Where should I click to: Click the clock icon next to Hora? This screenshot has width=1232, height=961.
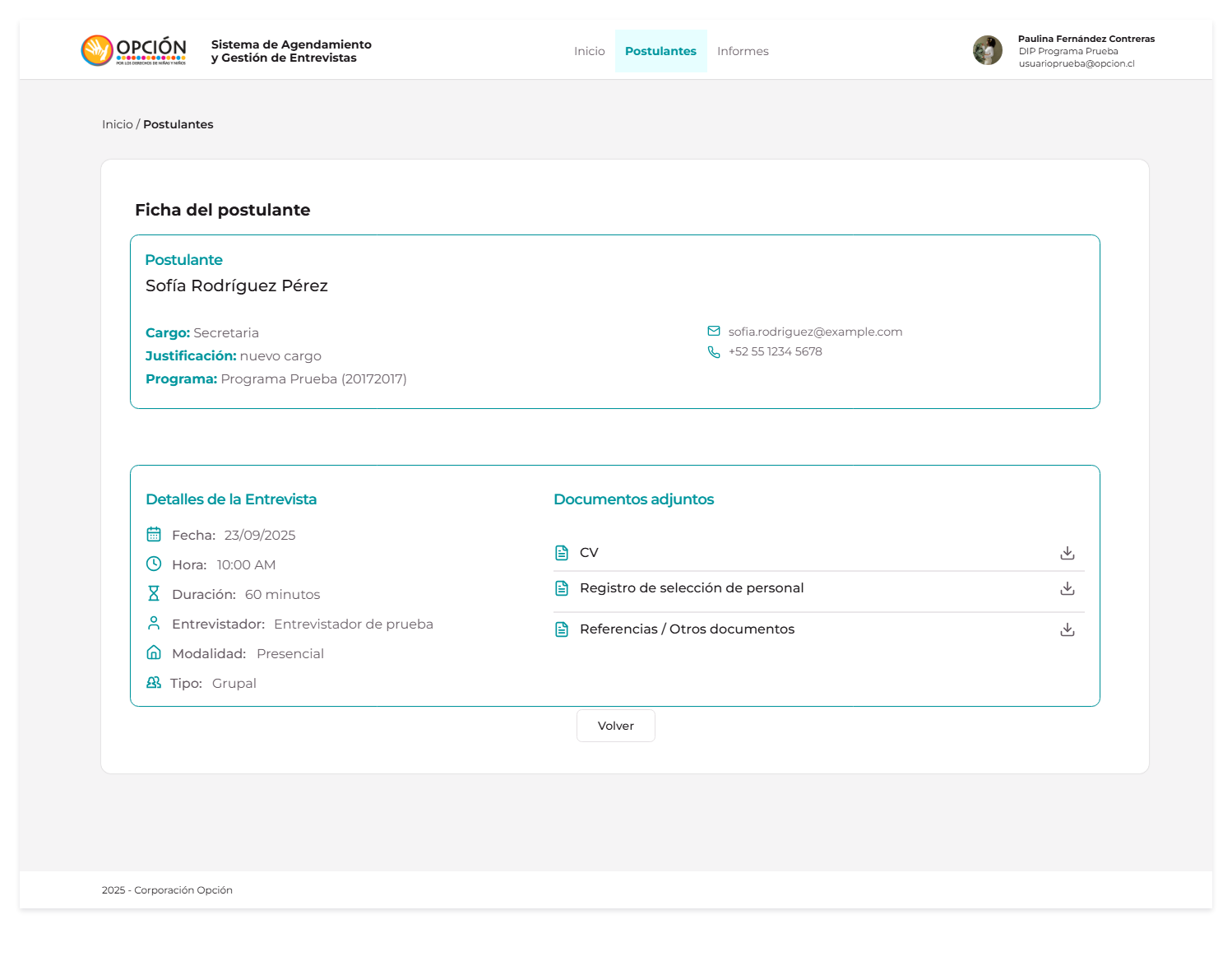[x=154, y=564]
